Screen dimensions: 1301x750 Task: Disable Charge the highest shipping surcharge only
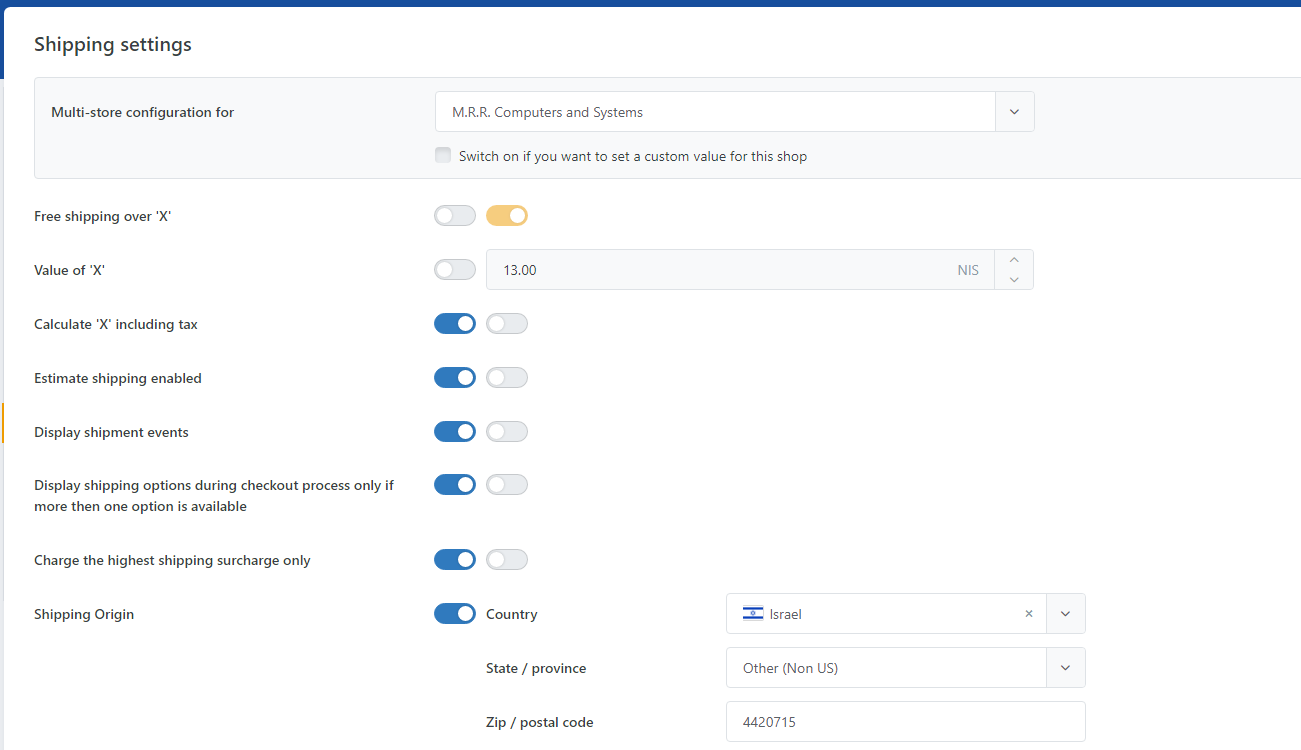(x=455, y=559)
